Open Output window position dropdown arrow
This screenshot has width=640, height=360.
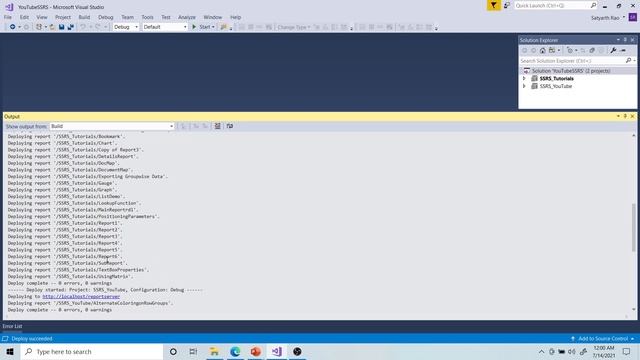tap(618, 116)
